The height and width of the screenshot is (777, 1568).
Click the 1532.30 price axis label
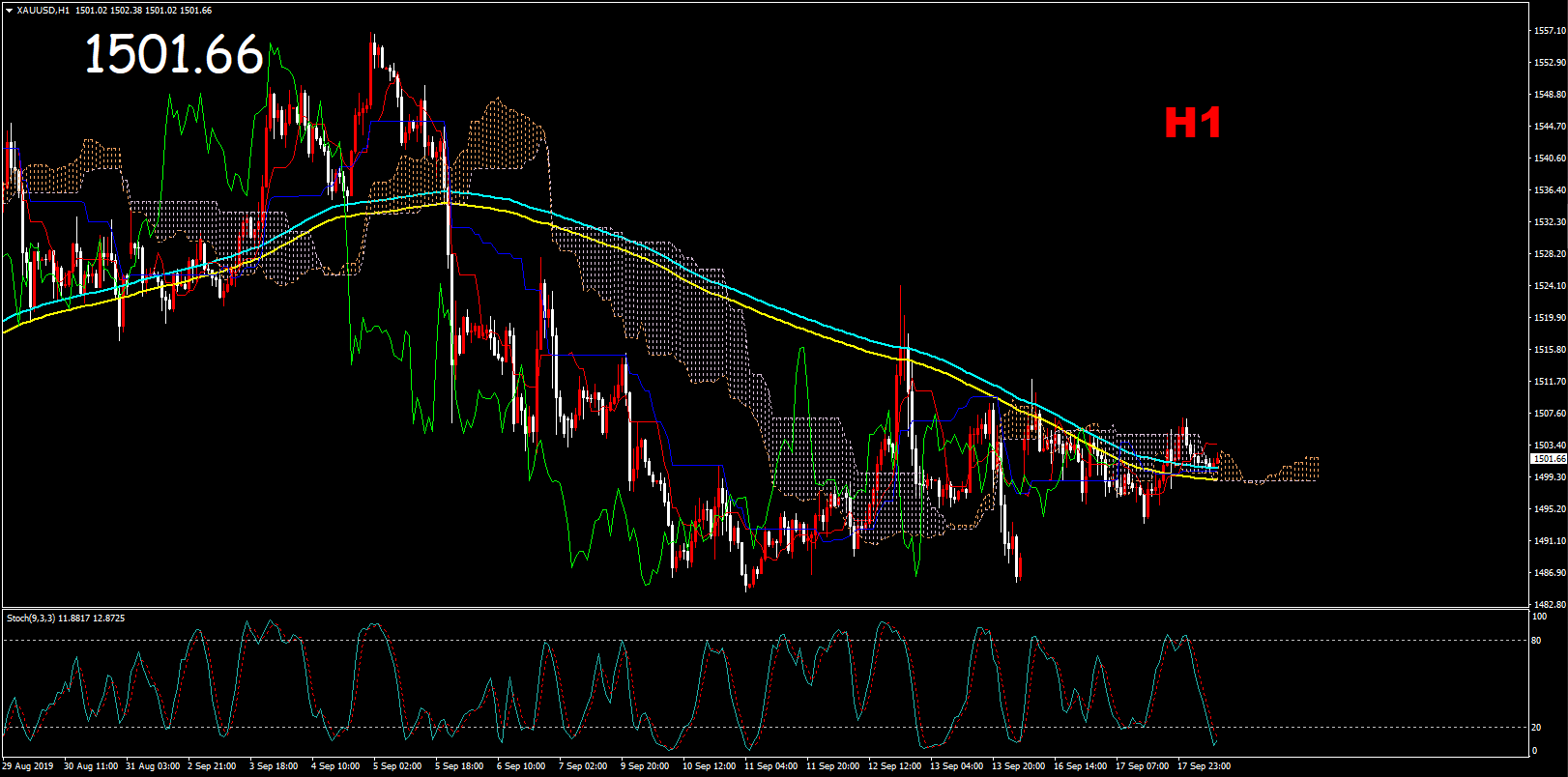1550,222
